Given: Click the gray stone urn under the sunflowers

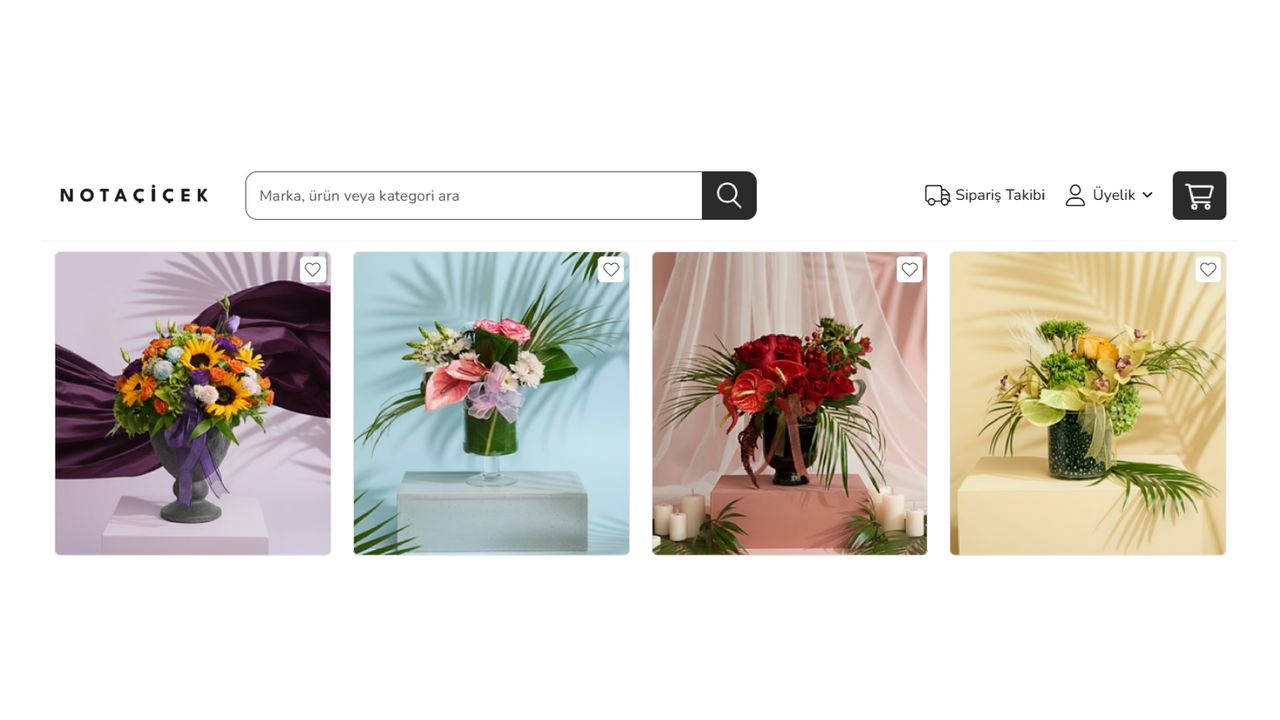Looking at the screenshot, I should point(193,475).
